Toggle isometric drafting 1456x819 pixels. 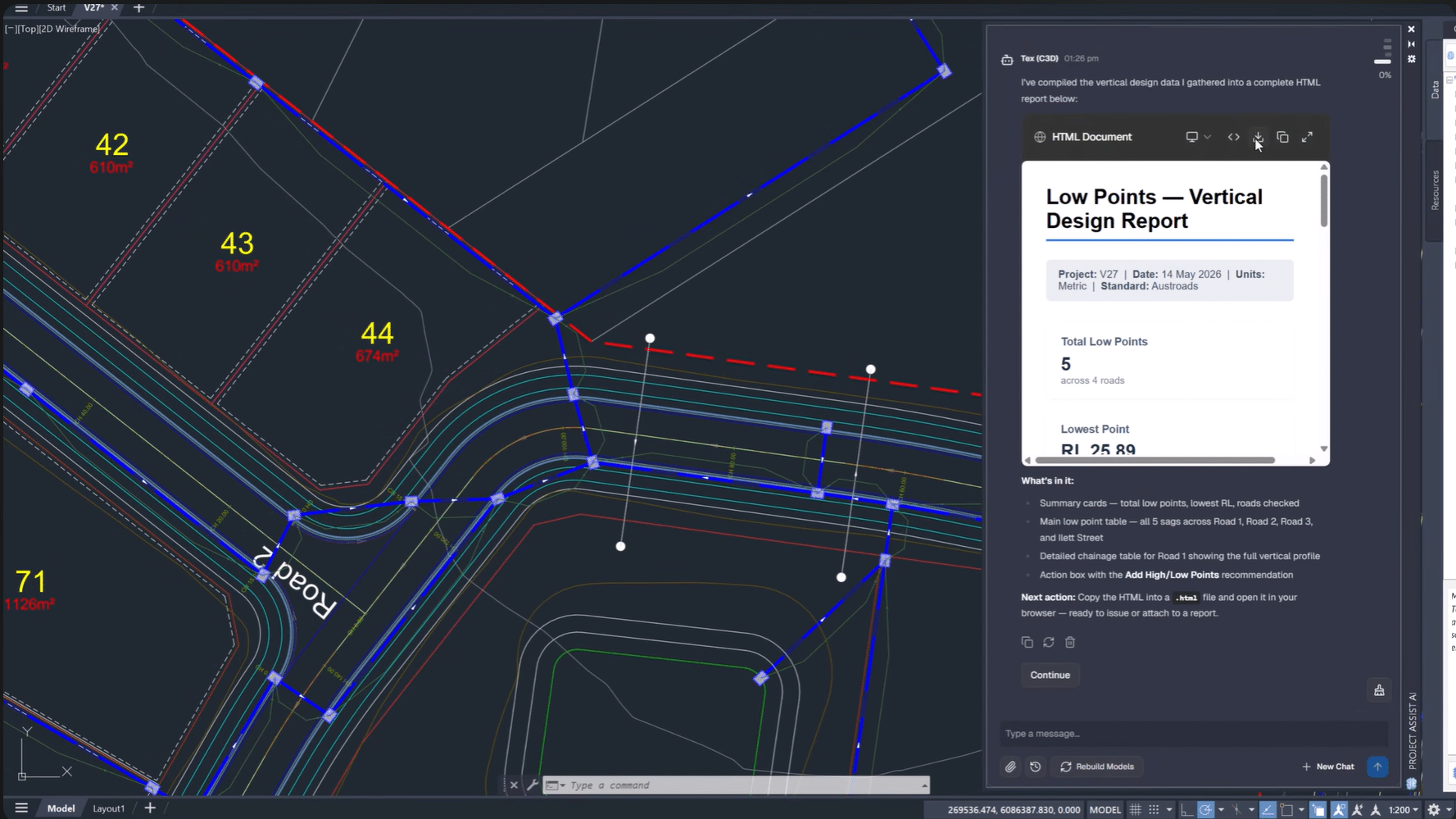click(x=1236, y=810)
